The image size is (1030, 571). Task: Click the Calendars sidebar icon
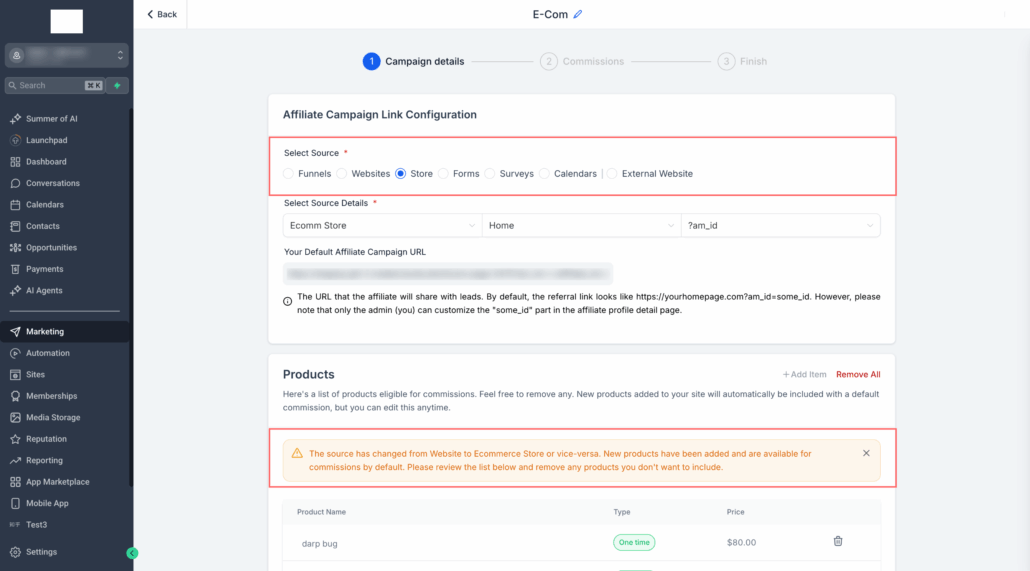click(15, 205)
